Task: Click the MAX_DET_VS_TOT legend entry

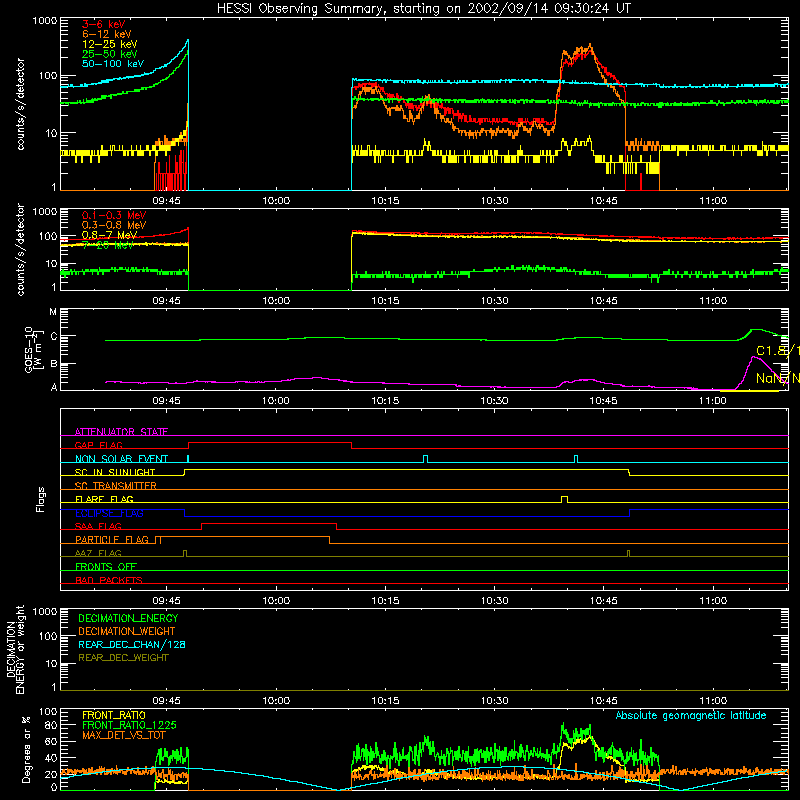Action: click(x=123, y=735)
